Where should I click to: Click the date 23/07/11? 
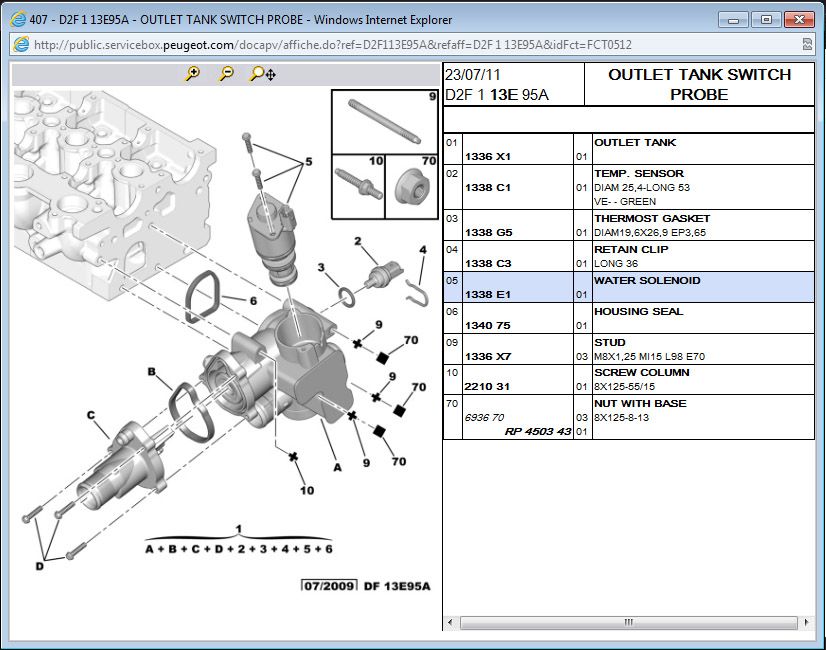tap(473, 75)
